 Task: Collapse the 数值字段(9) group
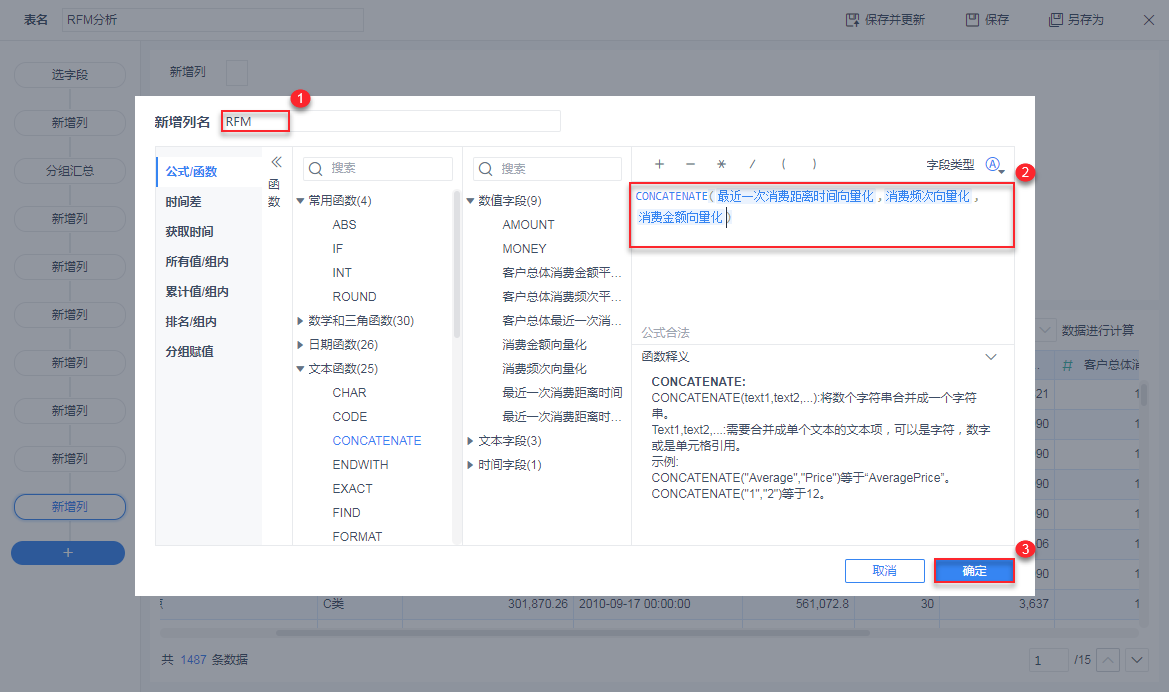click(470, 201)
